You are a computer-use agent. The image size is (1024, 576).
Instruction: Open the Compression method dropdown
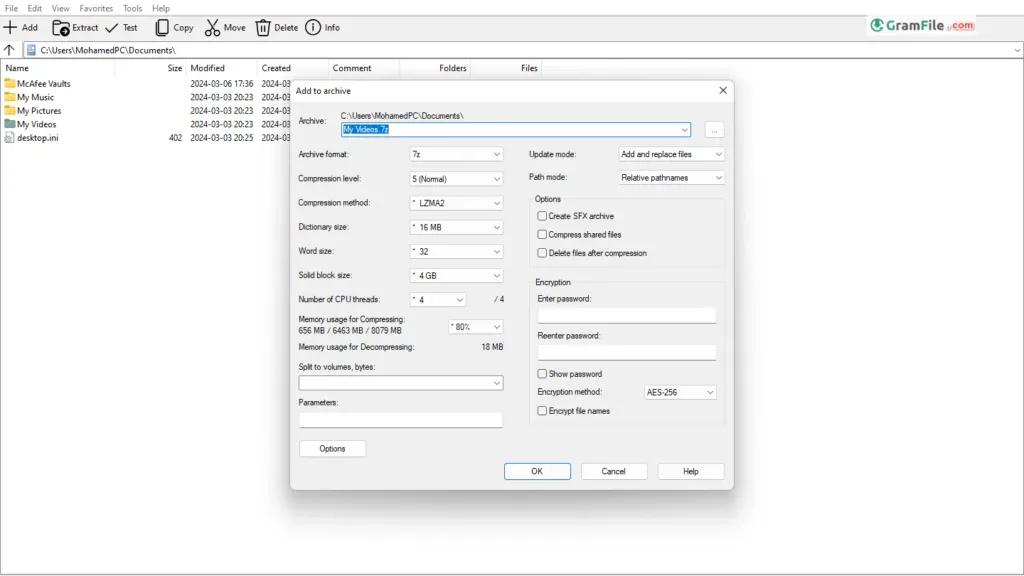click(x=456, y=202)
